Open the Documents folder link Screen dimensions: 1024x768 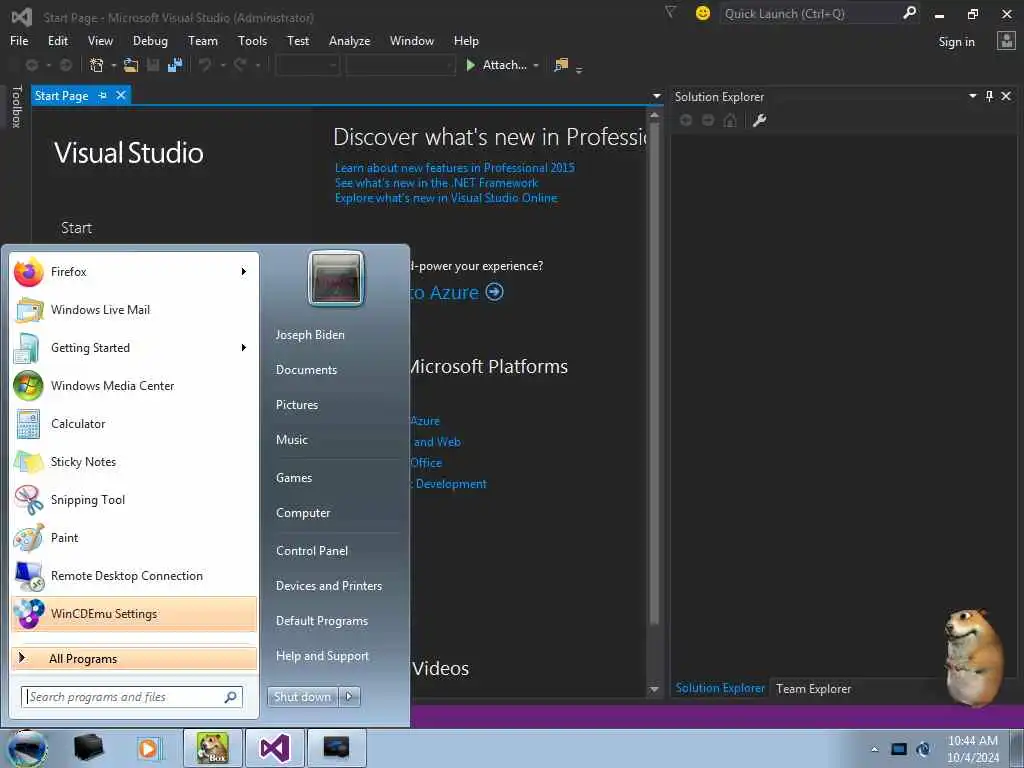(306, 370)
